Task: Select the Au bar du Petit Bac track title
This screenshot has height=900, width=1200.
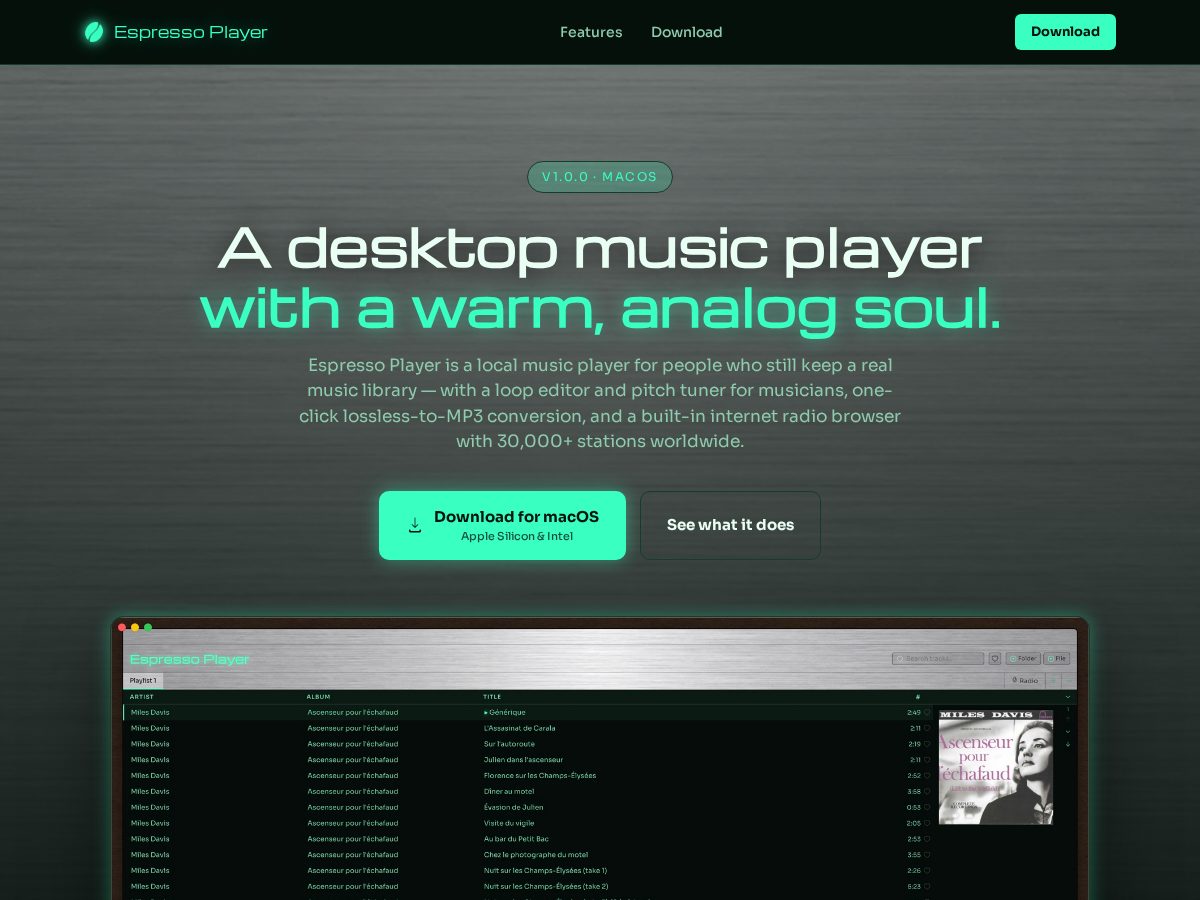Action: tap(516, 839)
